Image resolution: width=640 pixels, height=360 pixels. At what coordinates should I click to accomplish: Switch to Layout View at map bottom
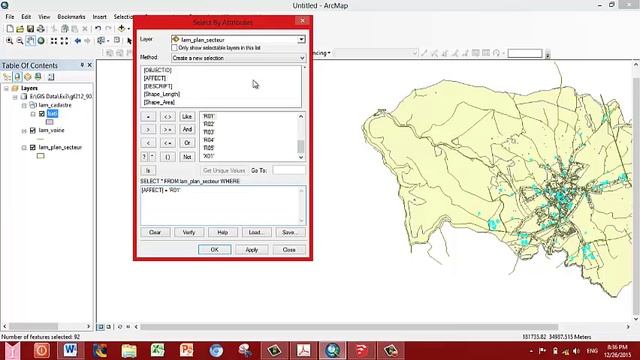pyautogui.click(x=109, y=327)
